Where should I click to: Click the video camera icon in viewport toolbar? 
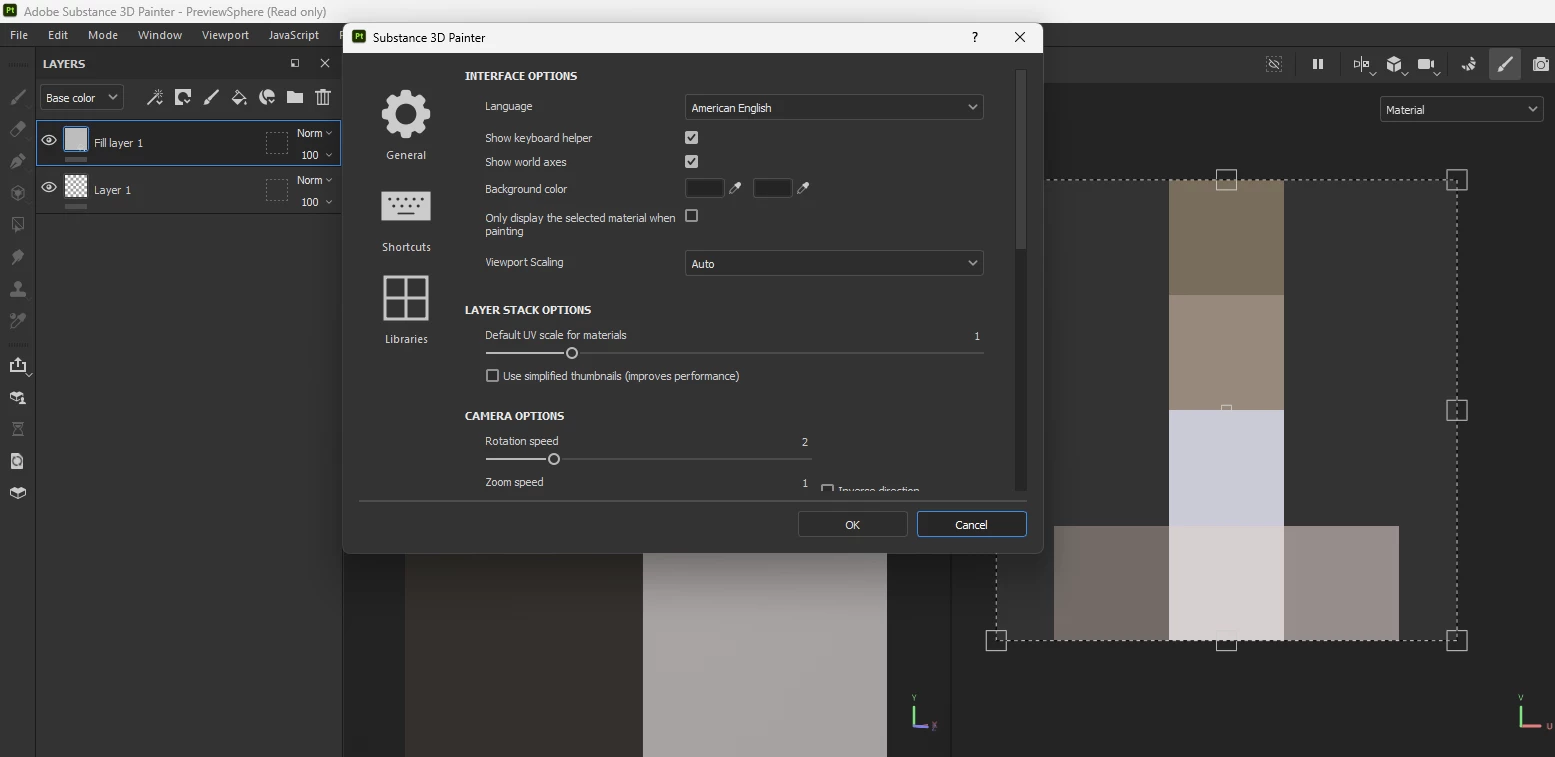pos(1426,64)
